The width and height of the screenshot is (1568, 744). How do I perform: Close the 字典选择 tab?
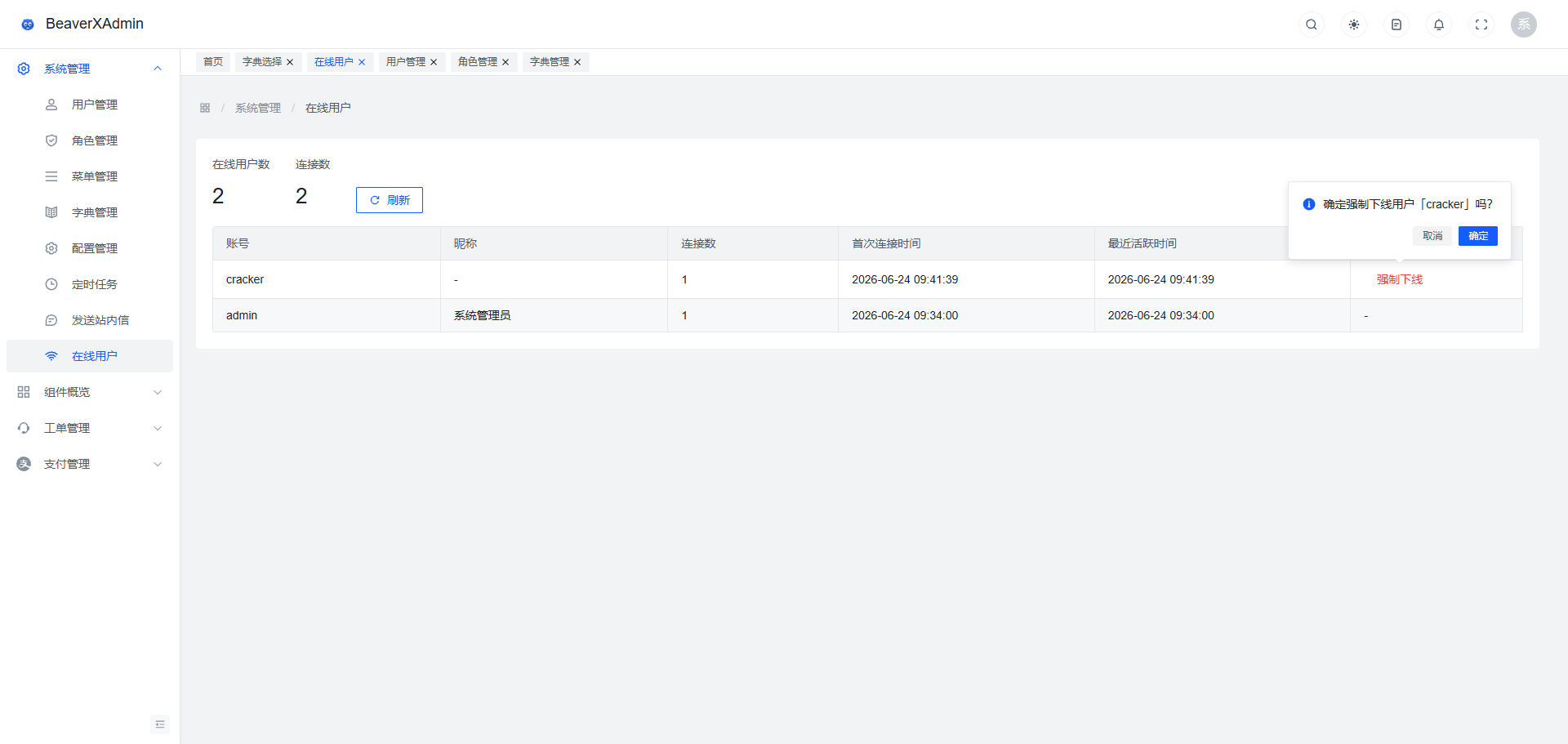tap(290, 62)
